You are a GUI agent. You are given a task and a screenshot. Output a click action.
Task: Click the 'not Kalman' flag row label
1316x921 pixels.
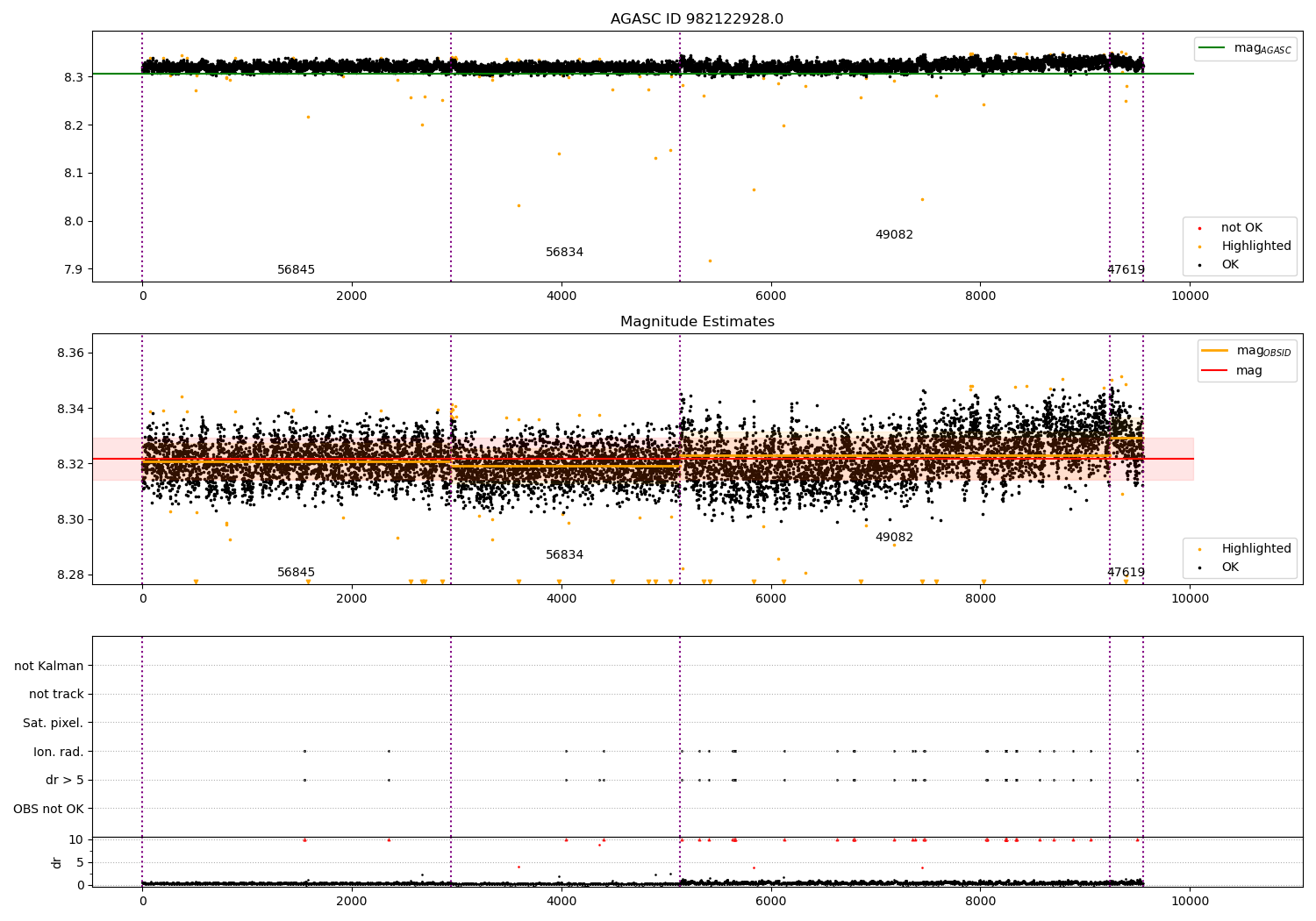pos(49,667)
